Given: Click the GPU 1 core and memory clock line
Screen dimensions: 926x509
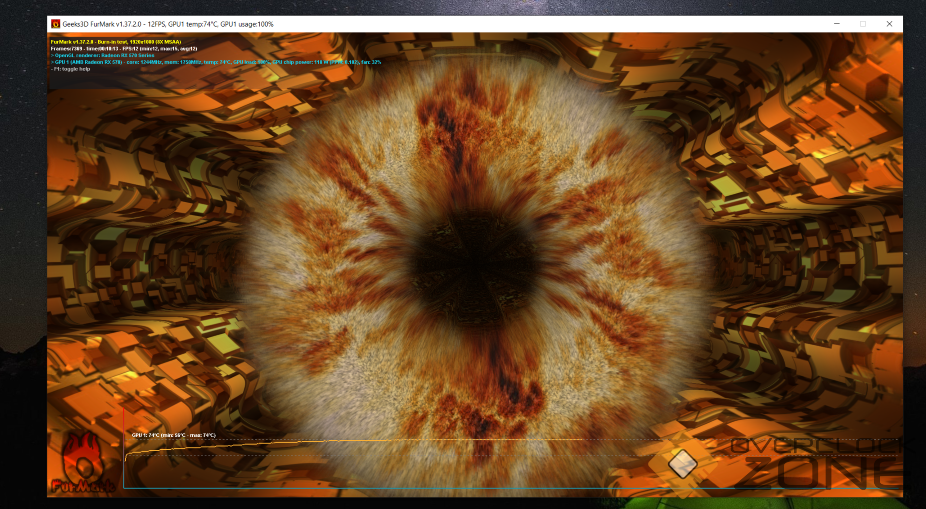Looking at the screenshot, I should pyautogui.click(x=216, y=62).
